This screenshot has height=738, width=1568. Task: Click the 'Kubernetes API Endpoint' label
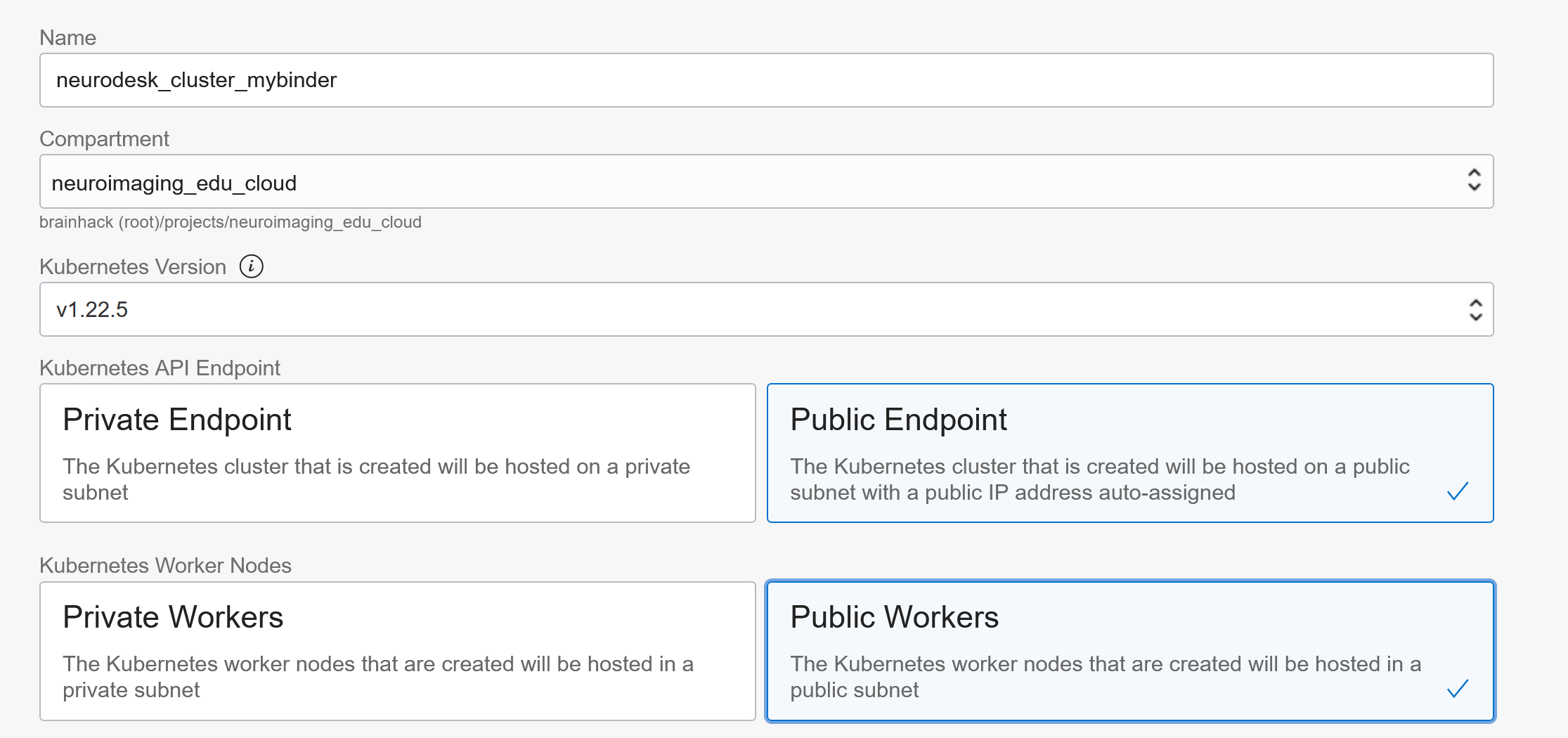coord(160,368)
